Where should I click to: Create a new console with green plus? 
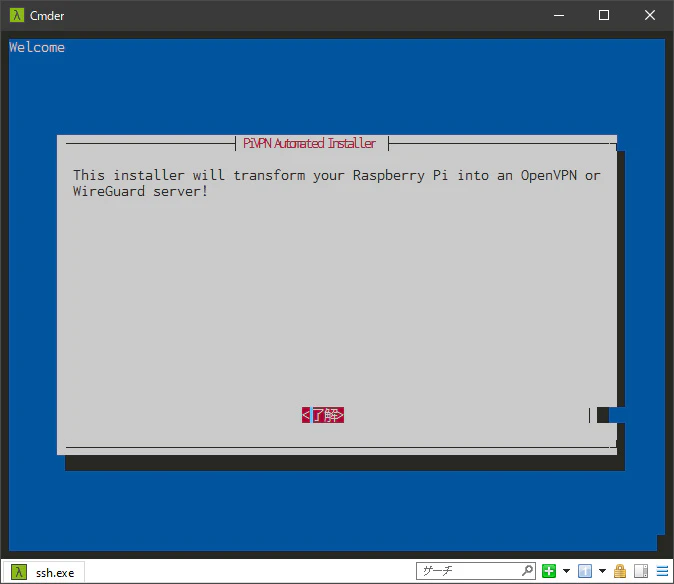[549, 571]
